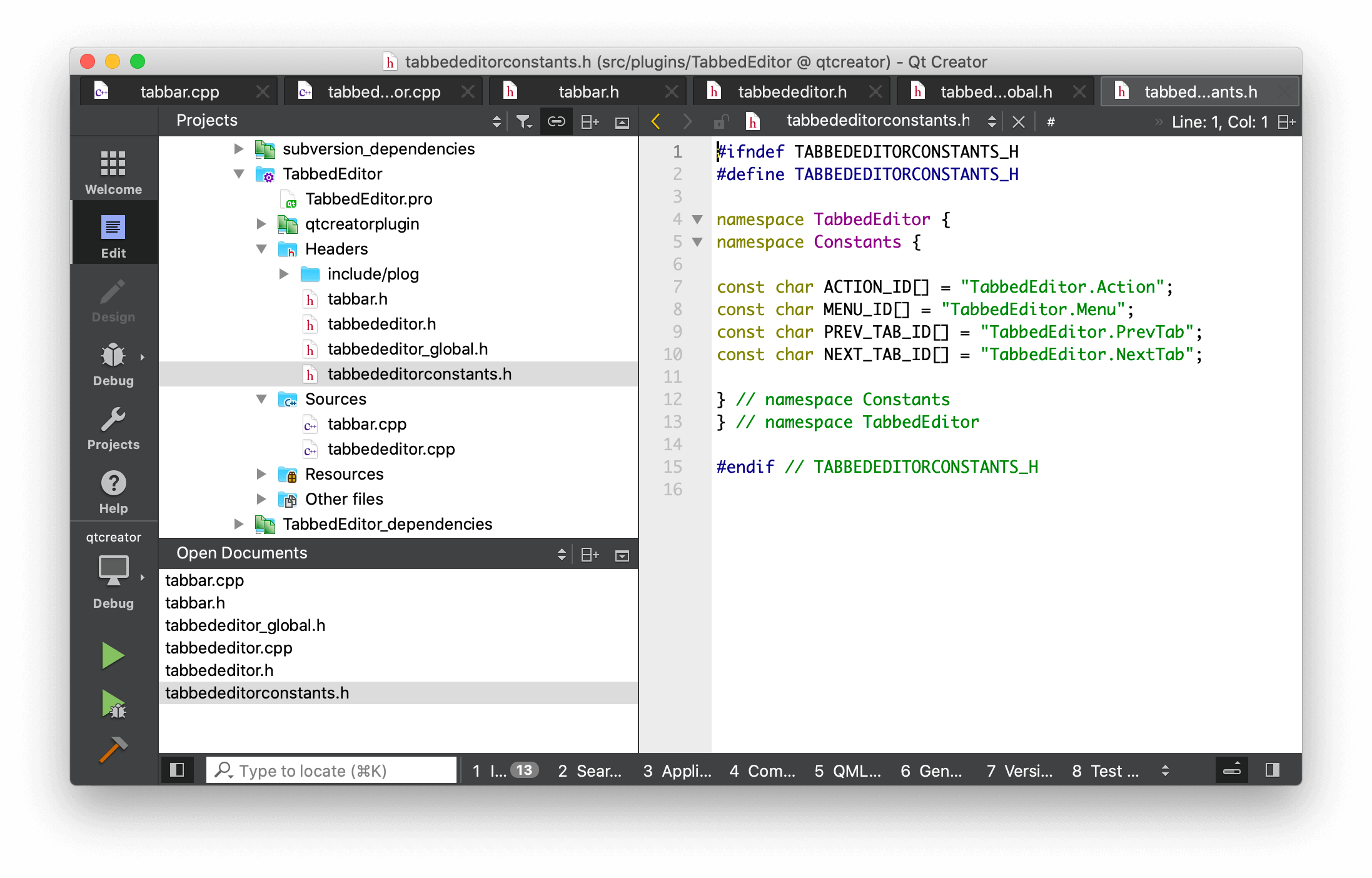The image size is (1372, 878).
Task: Select the tabbededitor.h editor tab
Action: [x=792, y=92]
